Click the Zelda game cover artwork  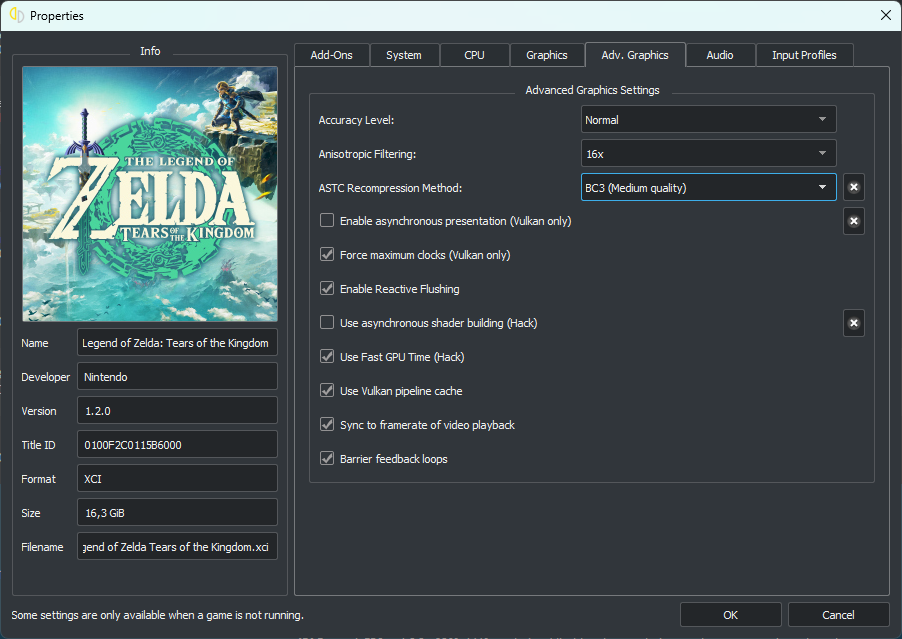[150, 194]
